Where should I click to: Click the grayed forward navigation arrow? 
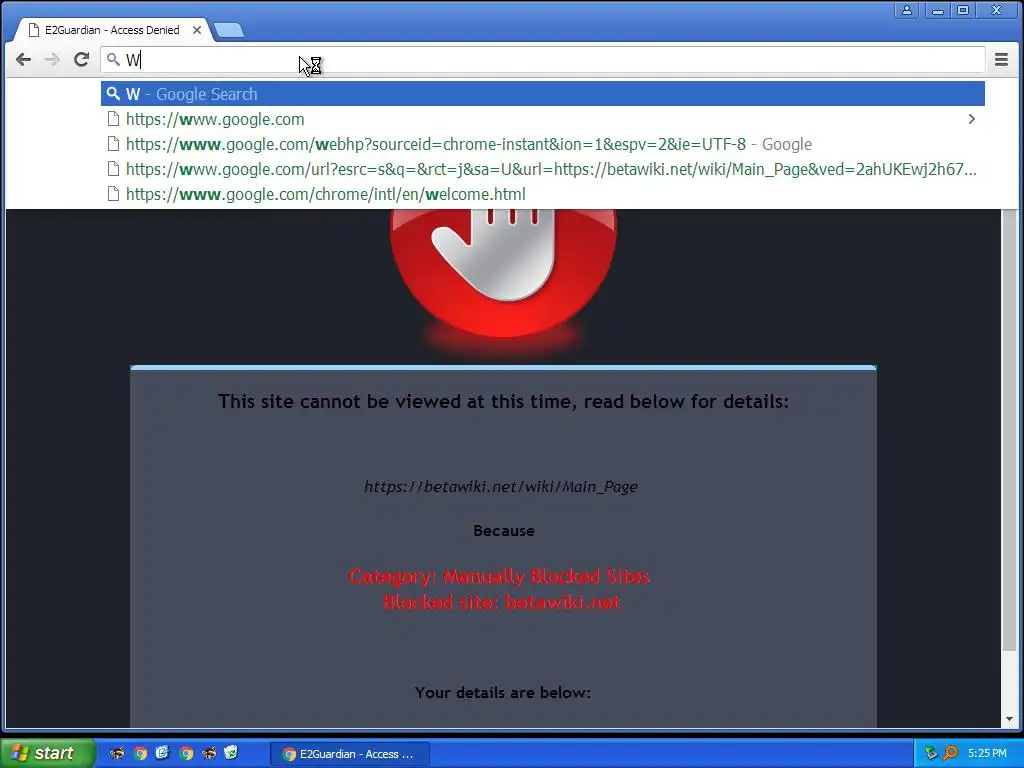click(52, 59)
